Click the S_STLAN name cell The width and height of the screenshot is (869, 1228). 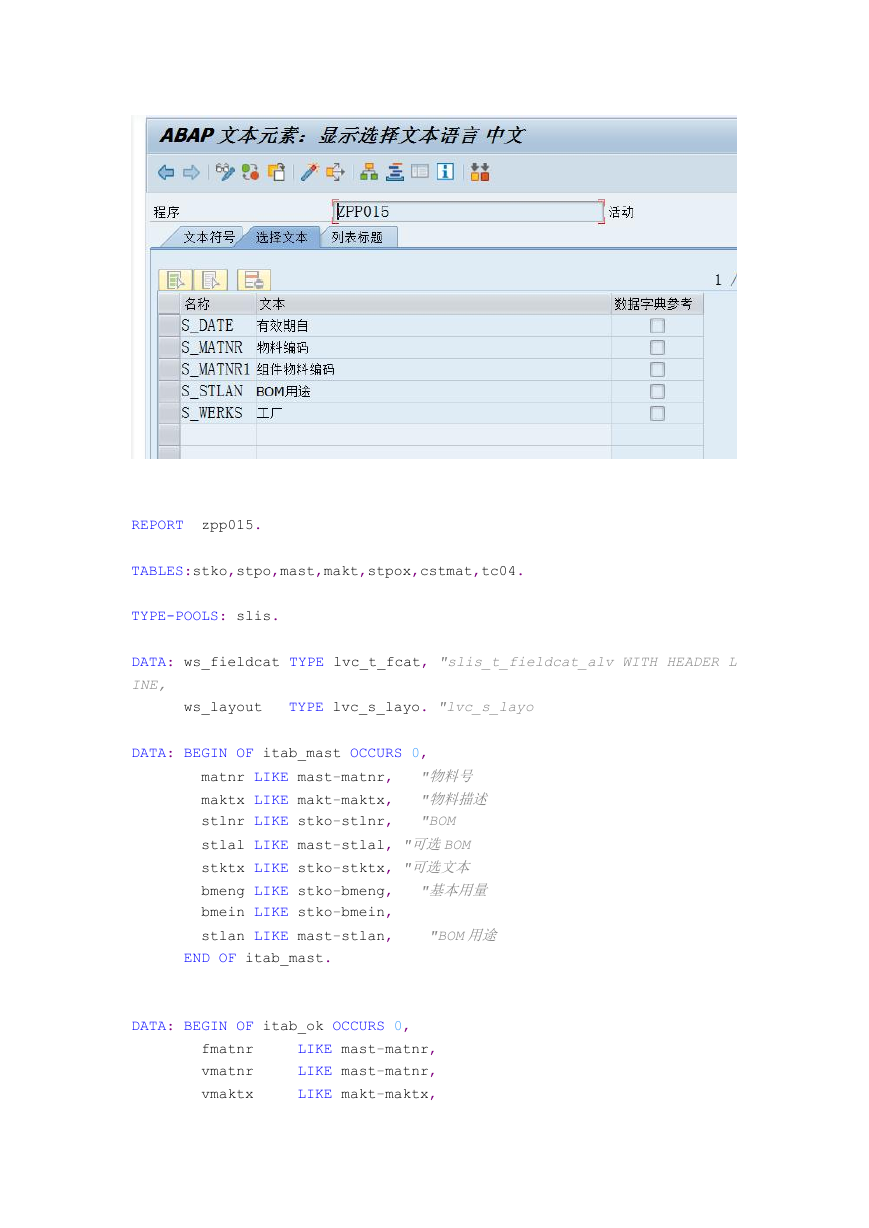click(x=218, y=392)
